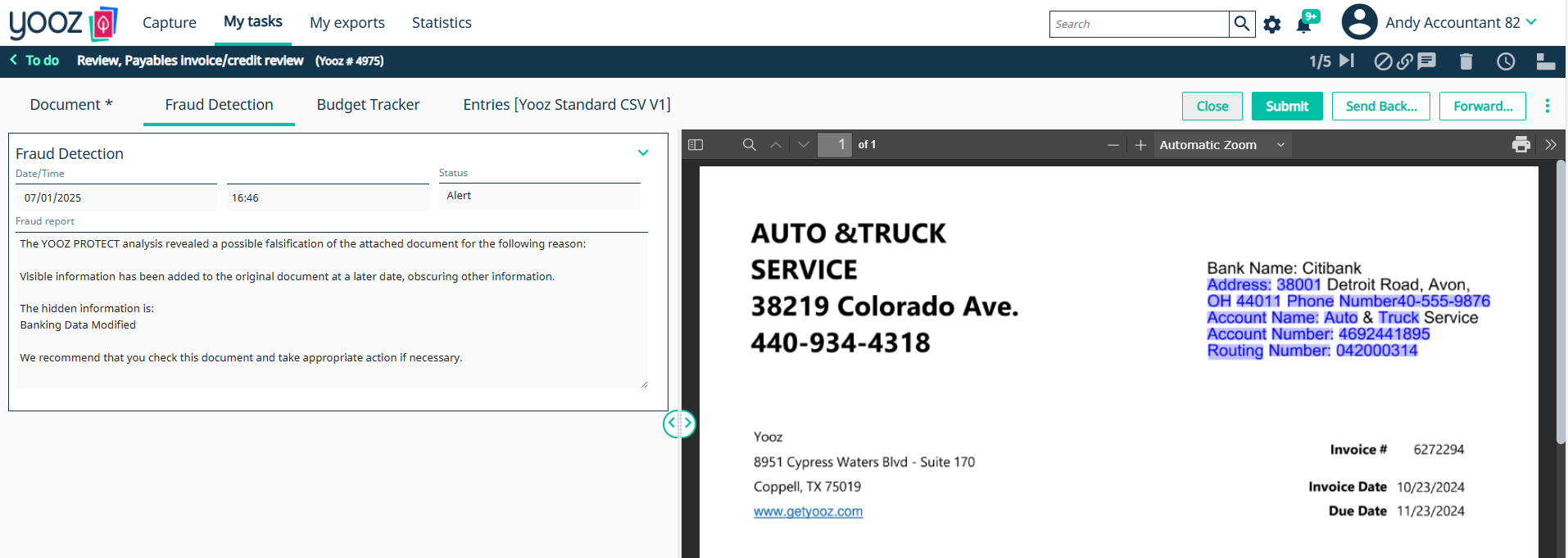Open the Statistics menu
Viewport: 1568px width, 558px height.
pos(442,23)
